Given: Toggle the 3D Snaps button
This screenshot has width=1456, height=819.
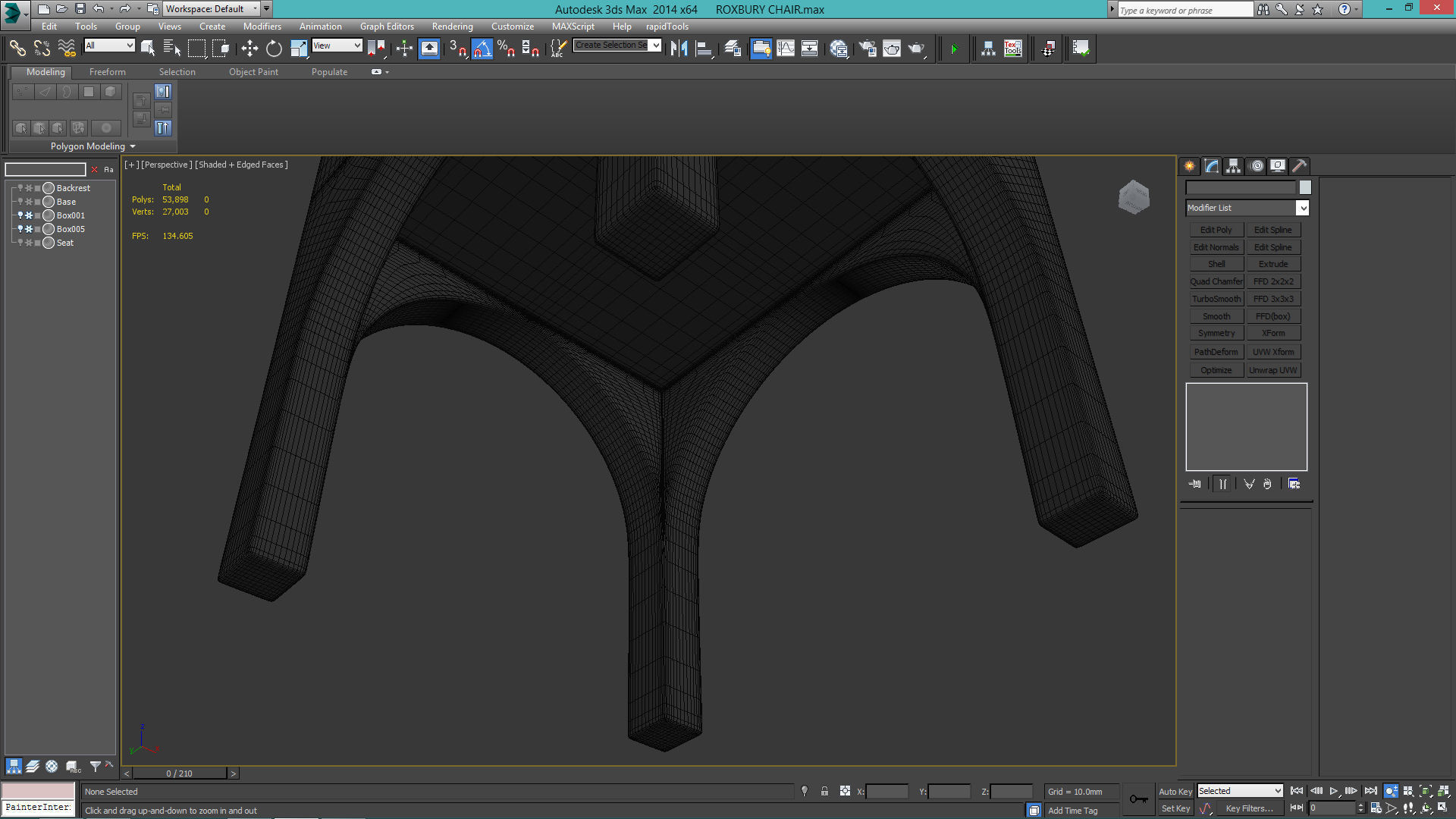Looking at the screenshot, I should click(457, 49).
